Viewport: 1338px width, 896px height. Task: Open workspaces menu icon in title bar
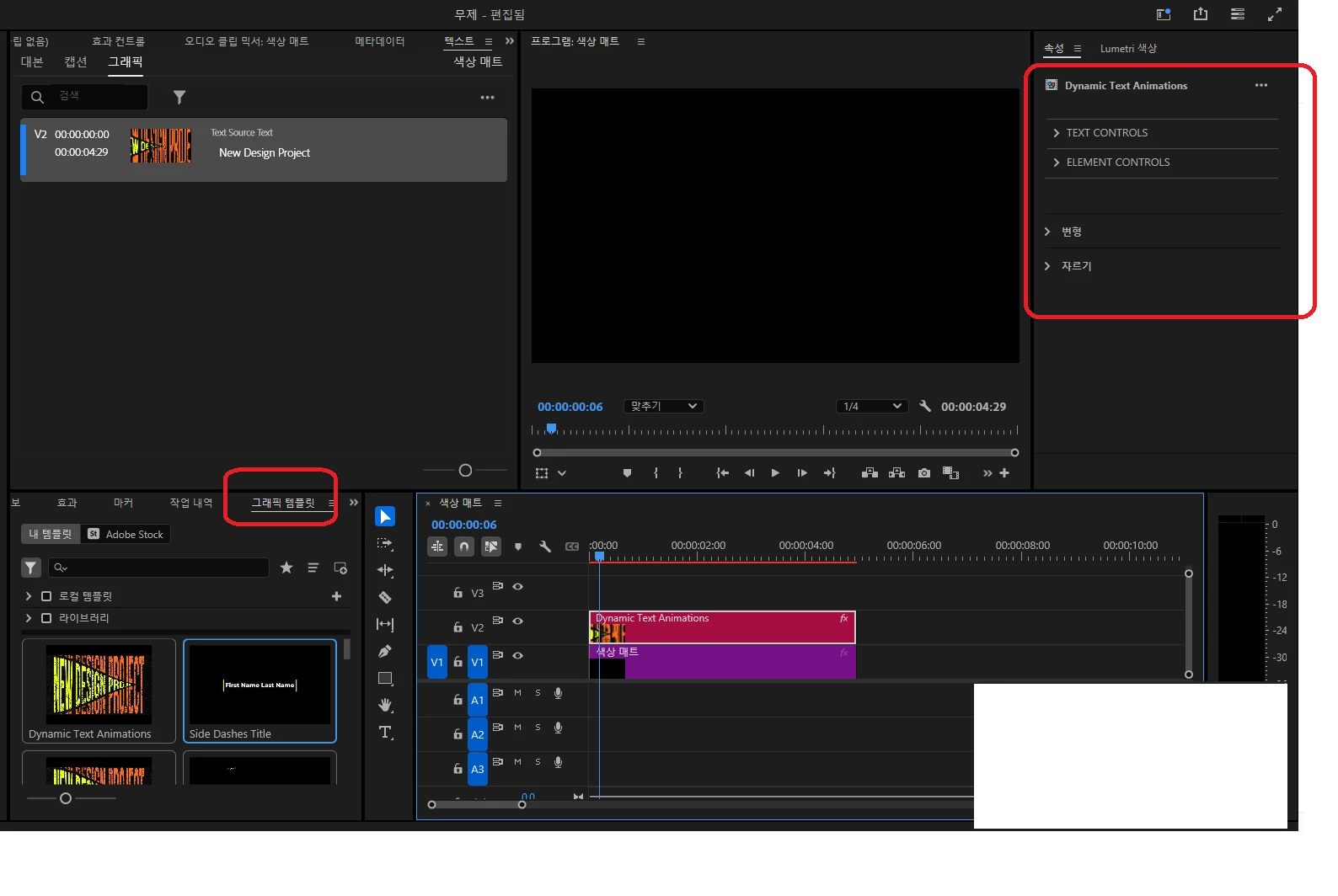point(1238,14)
